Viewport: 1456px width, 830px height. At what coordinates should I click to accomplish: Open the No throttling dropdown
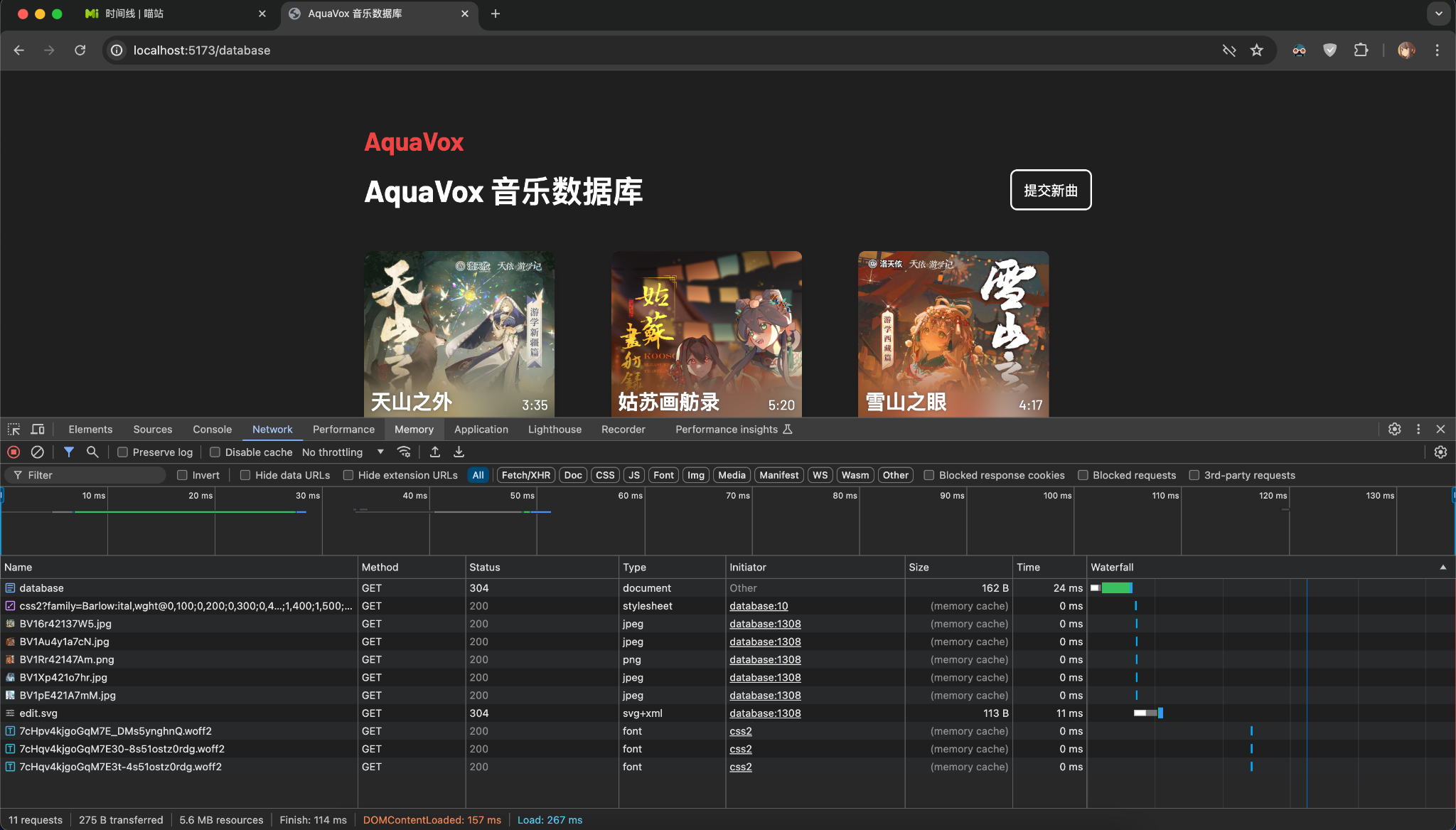341,452
